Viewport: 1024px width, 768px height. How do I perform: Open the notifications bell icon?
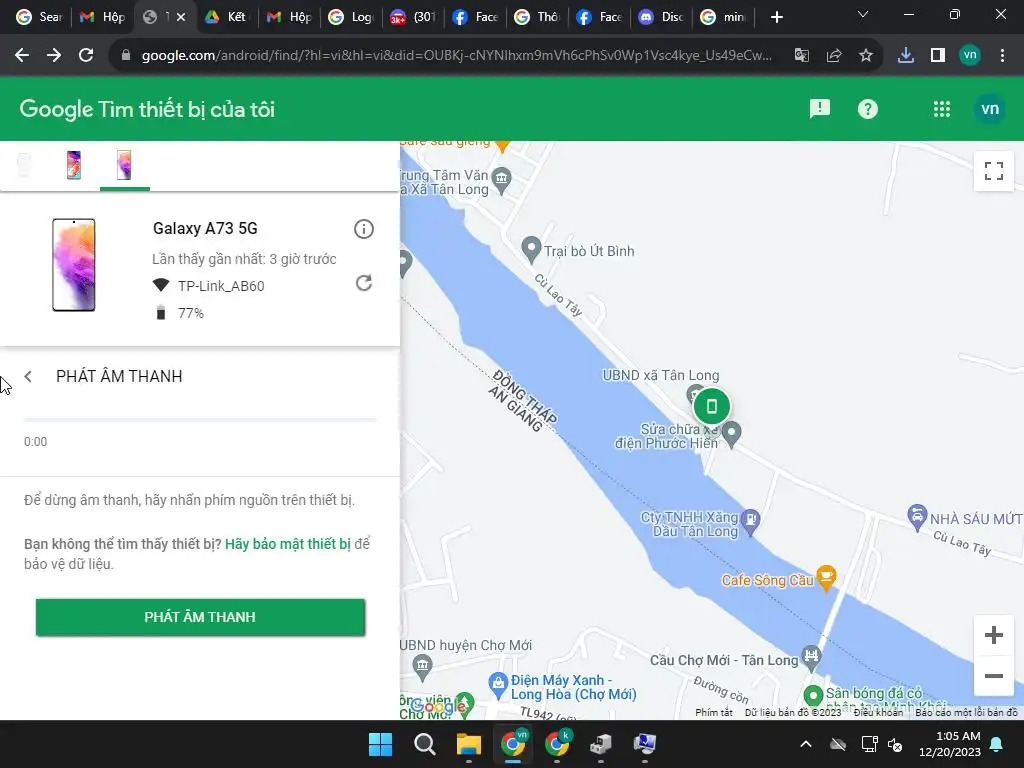[997, 744]
